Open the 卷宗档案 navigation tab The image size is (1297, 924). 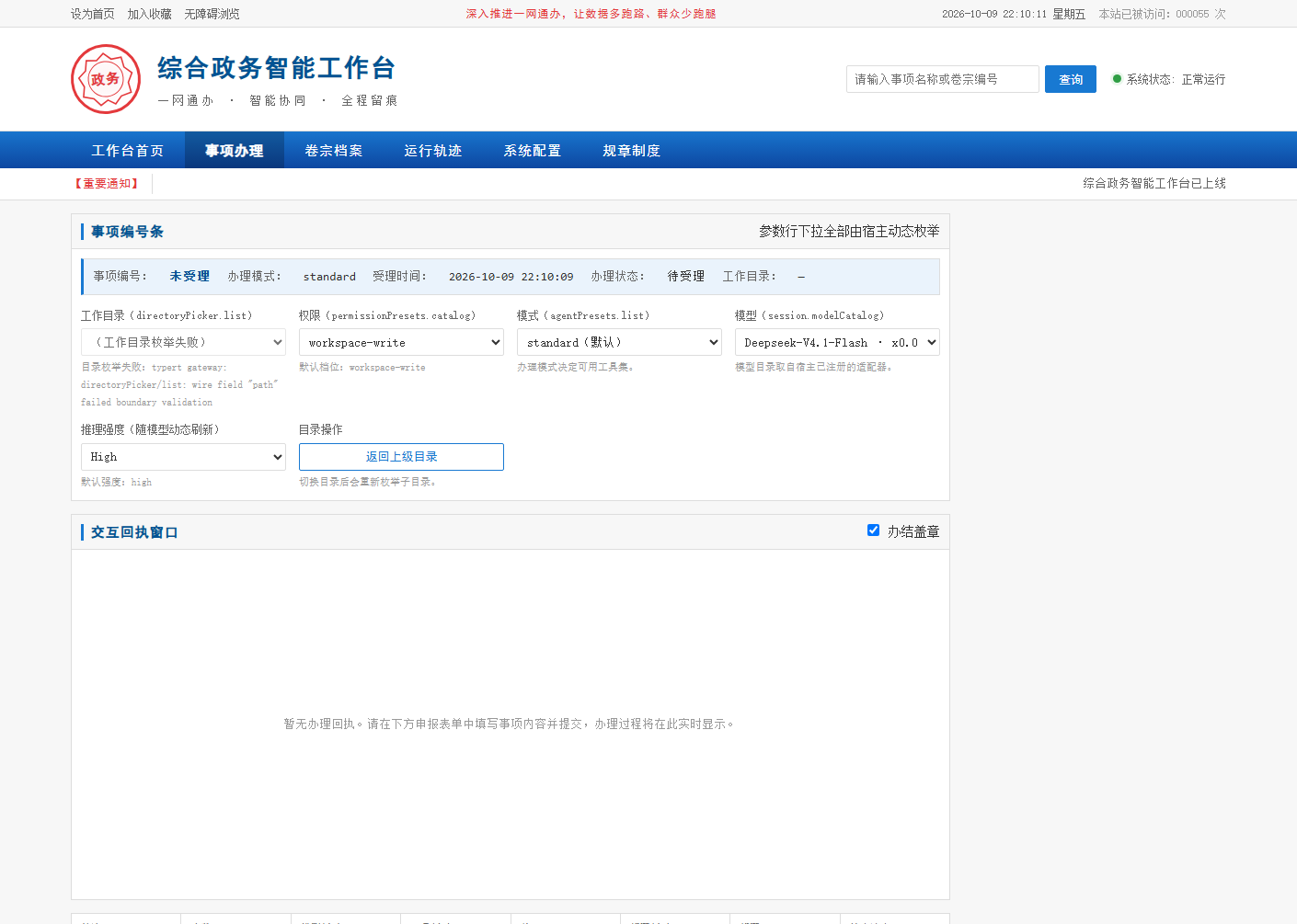click(x=334, y=151)
